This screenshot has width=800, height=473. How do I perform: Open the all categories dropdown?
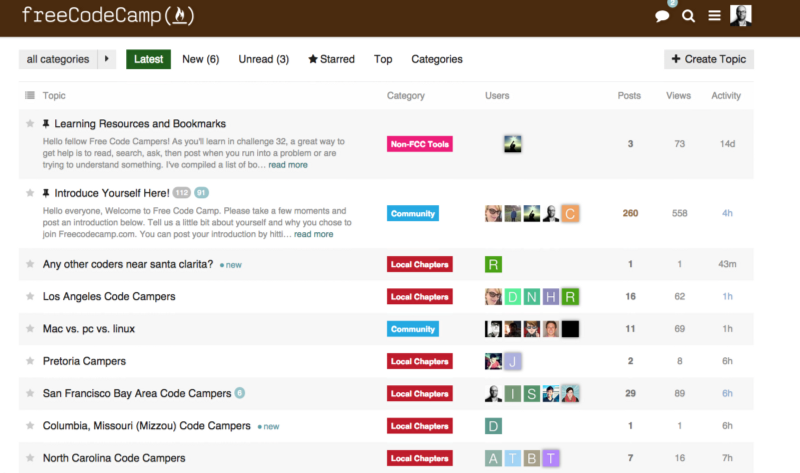point(58,59)
